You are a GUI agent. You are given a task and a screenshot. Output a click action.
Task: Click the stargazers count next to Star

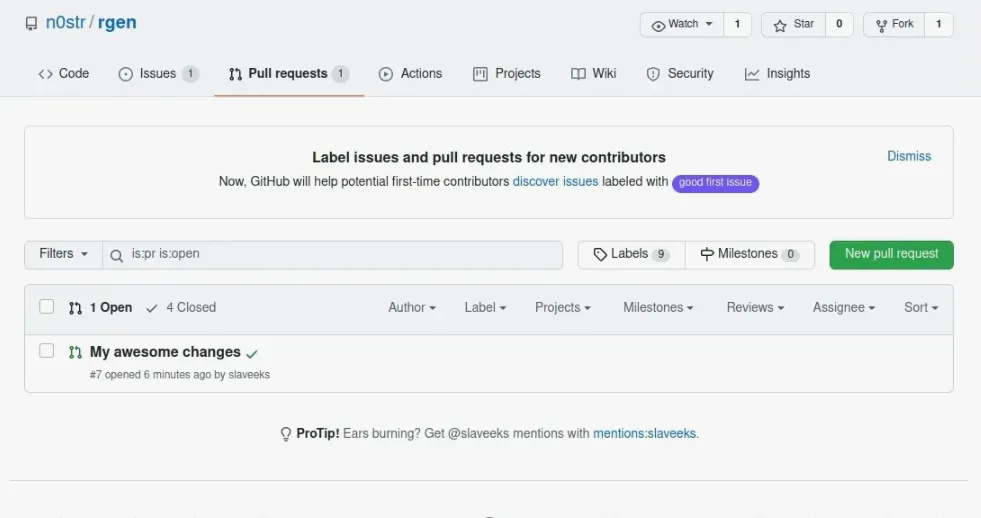point(840,24)
